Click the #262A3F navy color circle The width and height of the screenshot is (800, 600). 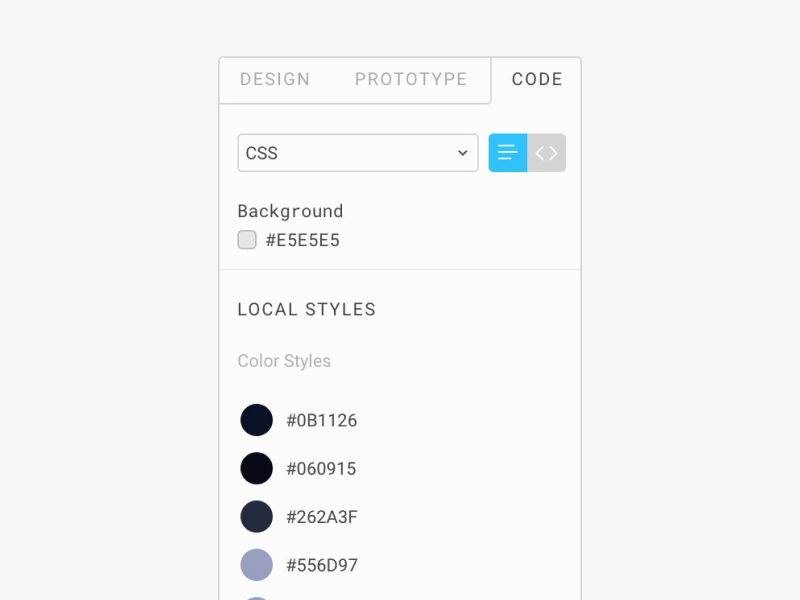coord(256,516)
